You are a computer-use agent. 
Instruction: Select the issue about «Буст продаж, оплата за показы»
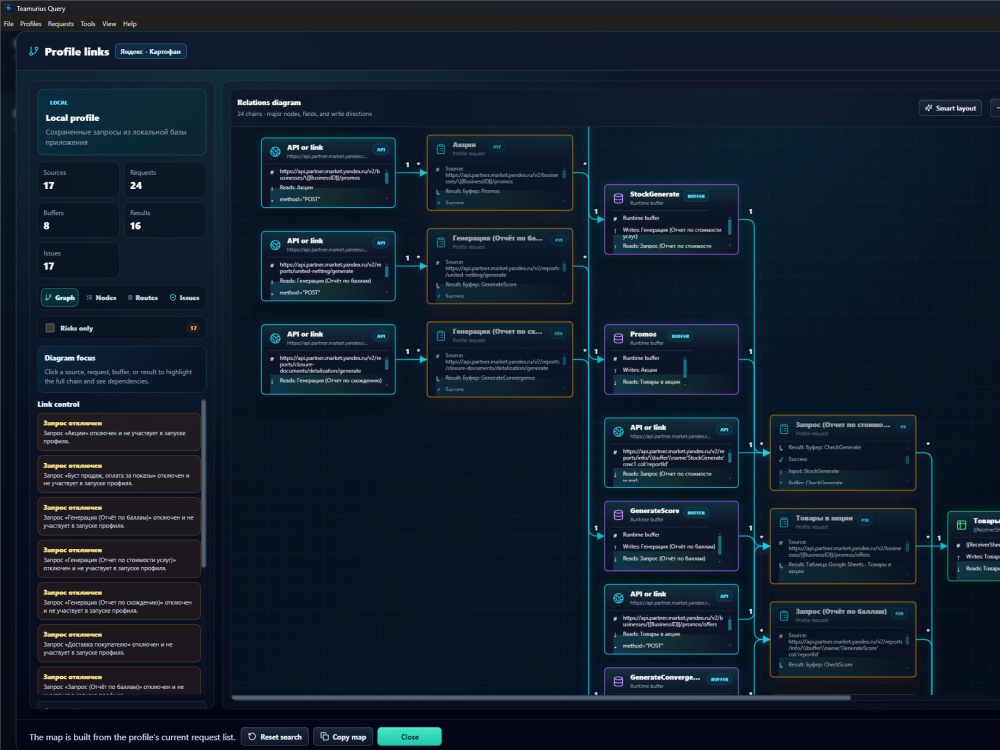(119, 474)
